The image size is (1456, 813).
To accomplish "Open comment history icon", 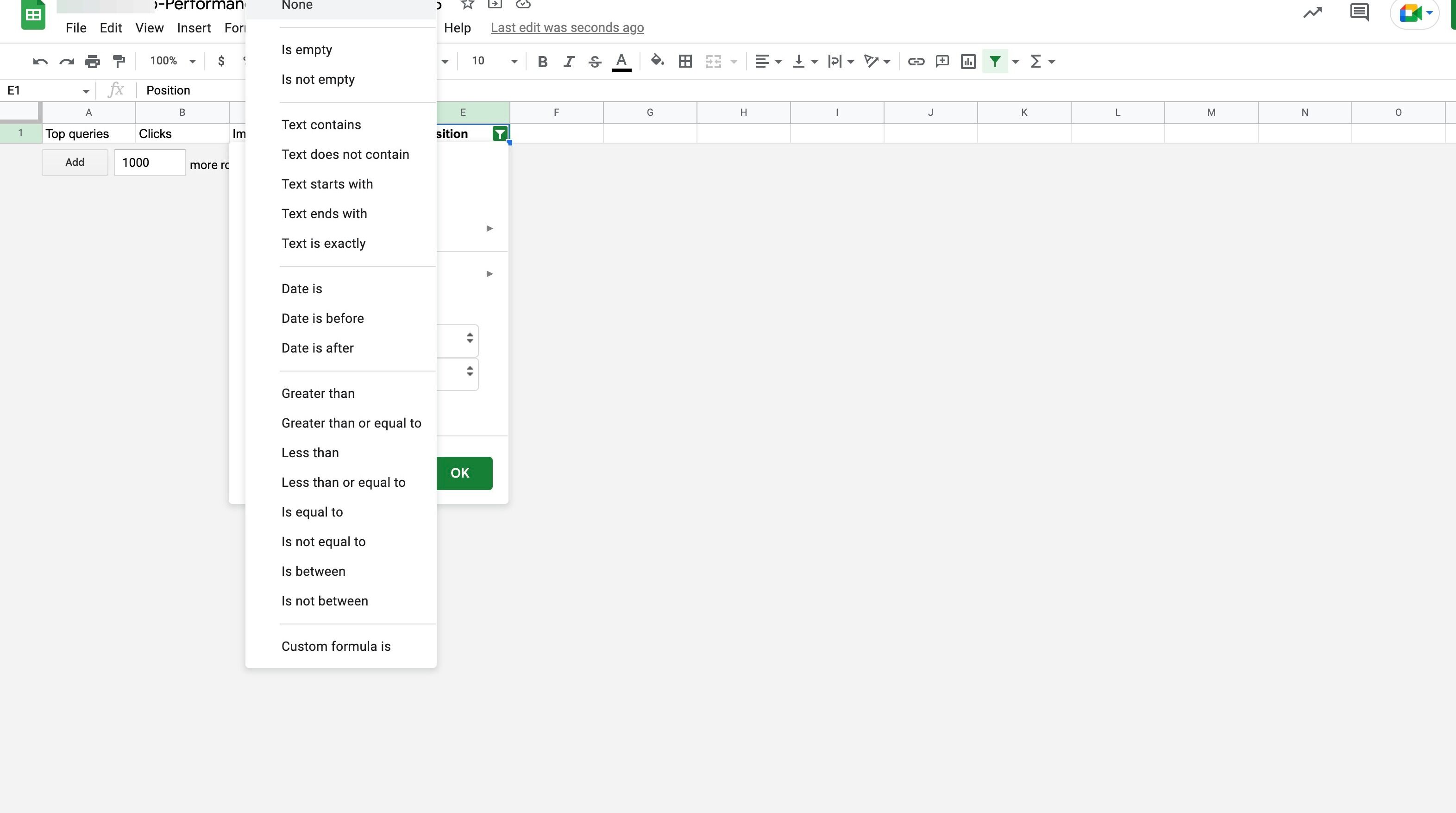I will [x=1359, y=13].
